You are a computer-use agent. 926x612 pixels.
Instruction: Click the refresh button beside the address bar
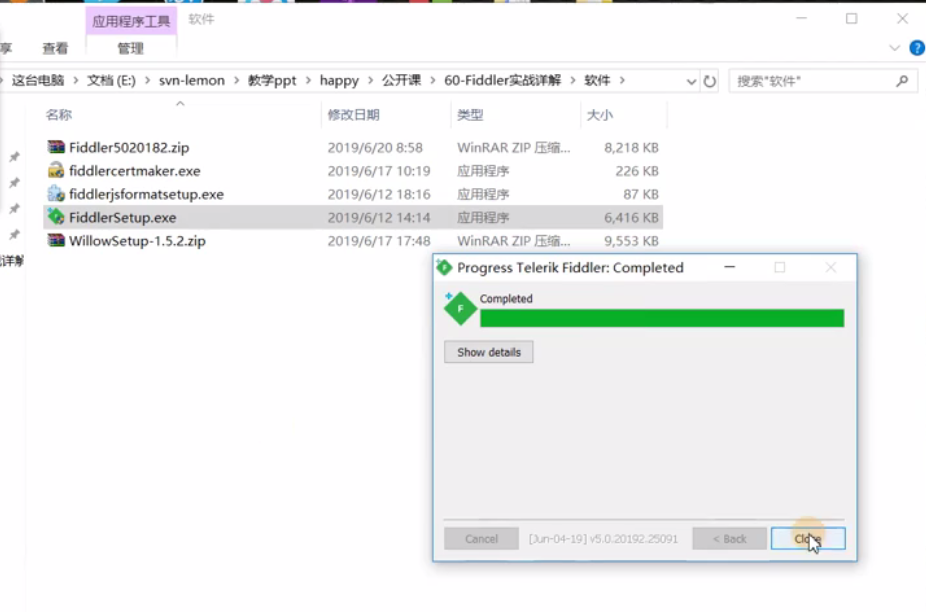point(710,81)
